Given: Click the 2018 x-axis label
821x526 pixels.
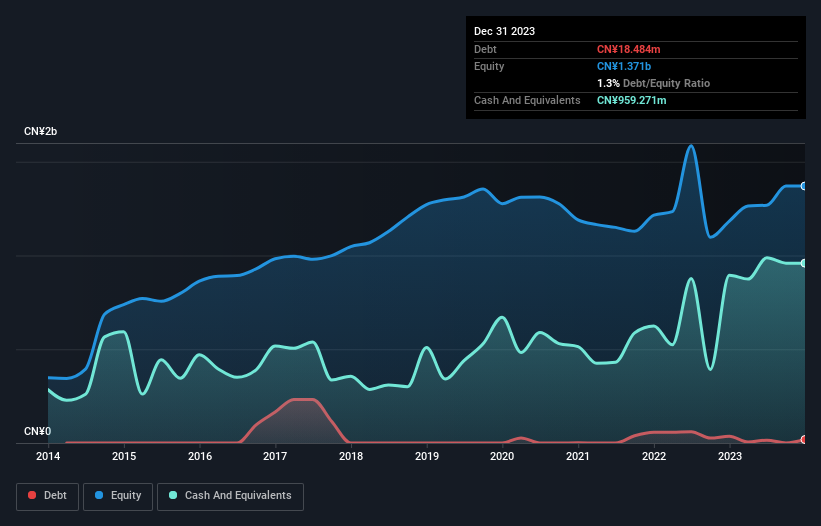Looking at the screenshot, I should click(351, 456).
